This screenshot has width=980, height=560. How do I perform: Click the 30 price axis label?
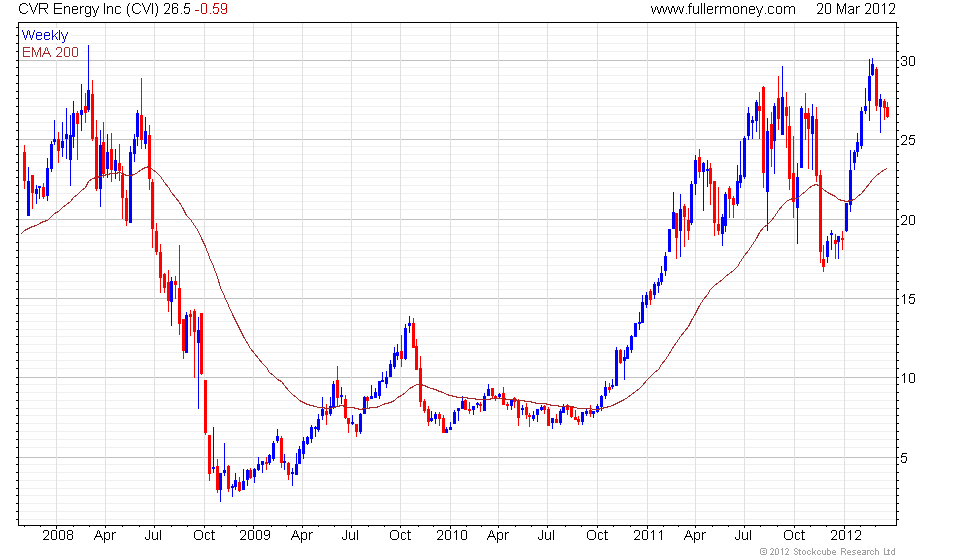point(908,61)
